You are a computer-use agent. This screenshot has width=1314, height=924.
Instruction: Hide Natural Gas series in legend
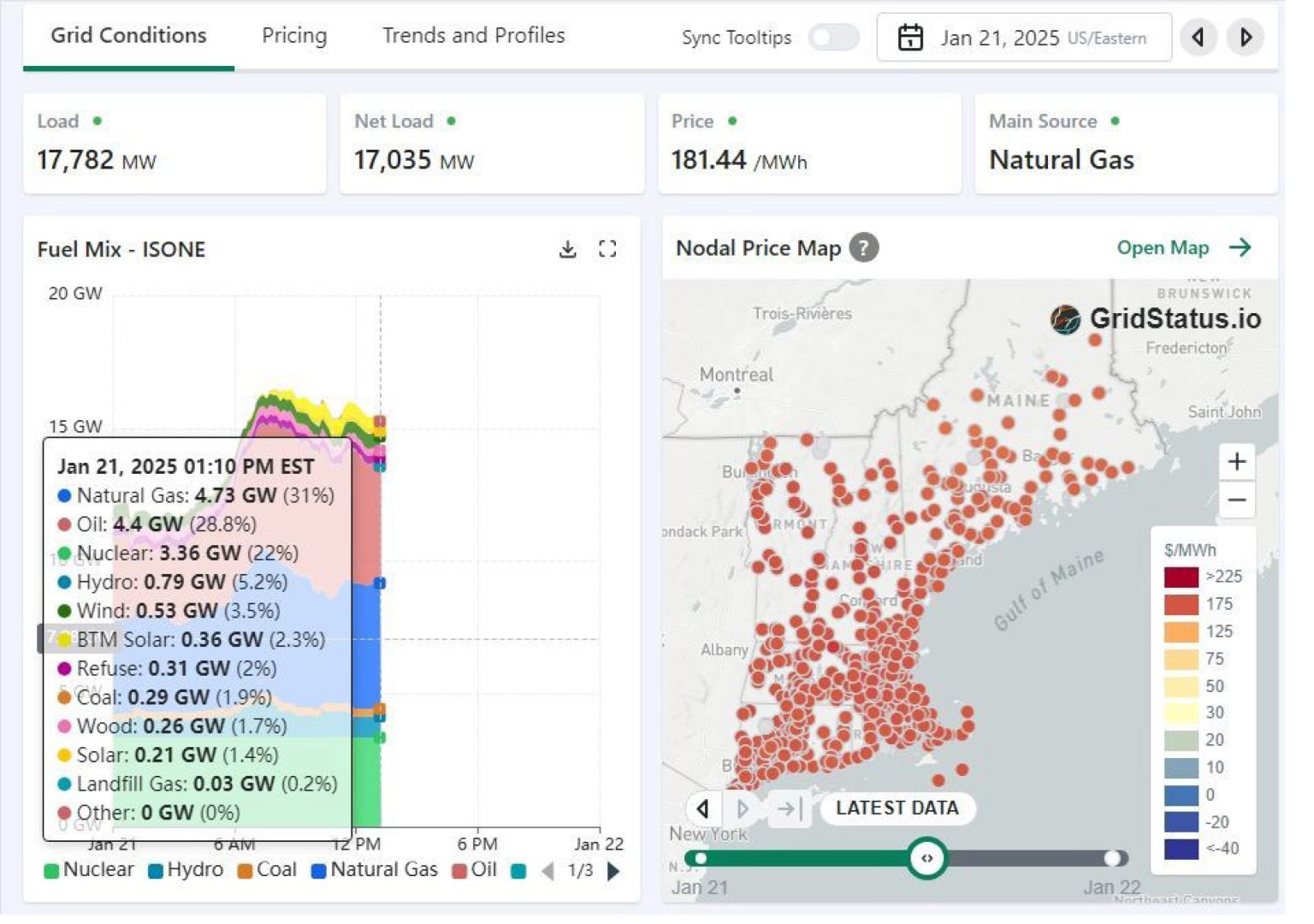pos(375,870)
